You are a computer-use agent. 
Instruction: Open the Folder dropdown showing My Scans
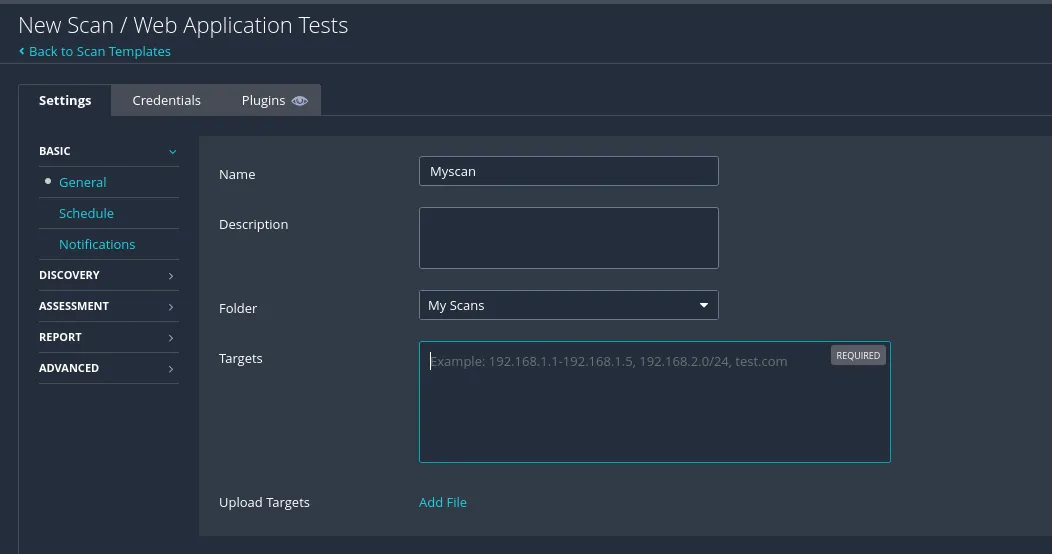[568, 305]
